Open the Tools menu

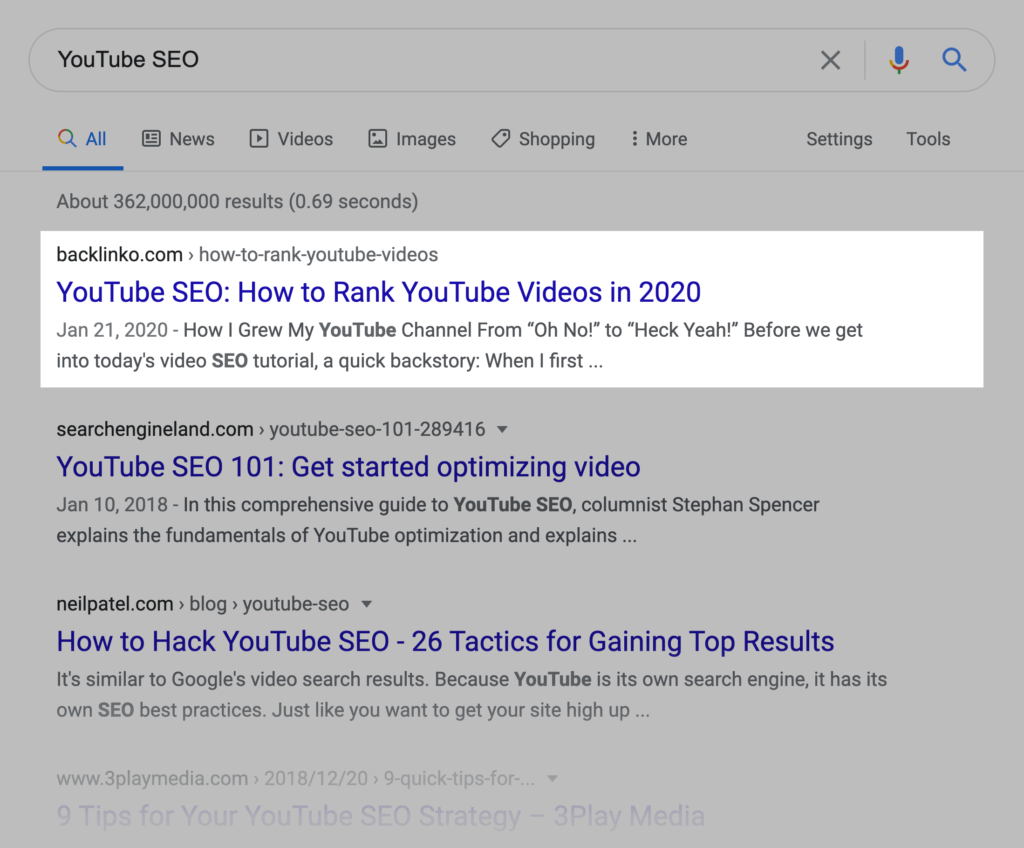coord(928,138)
